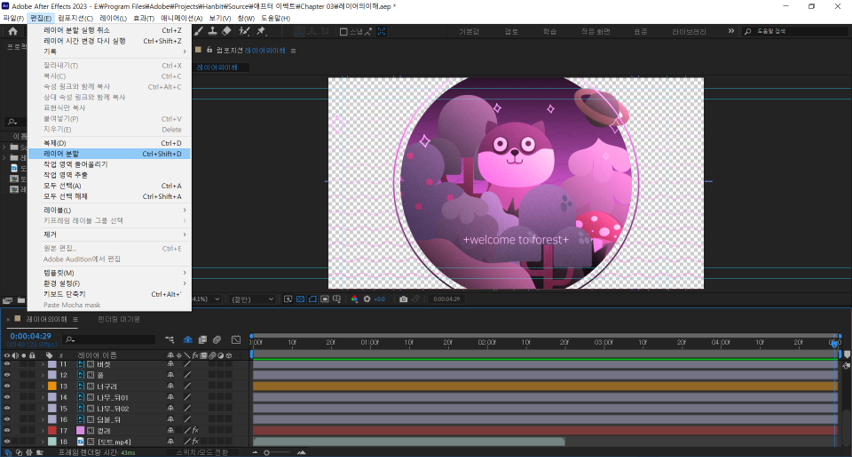Open 레이블 label submenu
The image size is (852, 457).
click(x=109, y=210)
